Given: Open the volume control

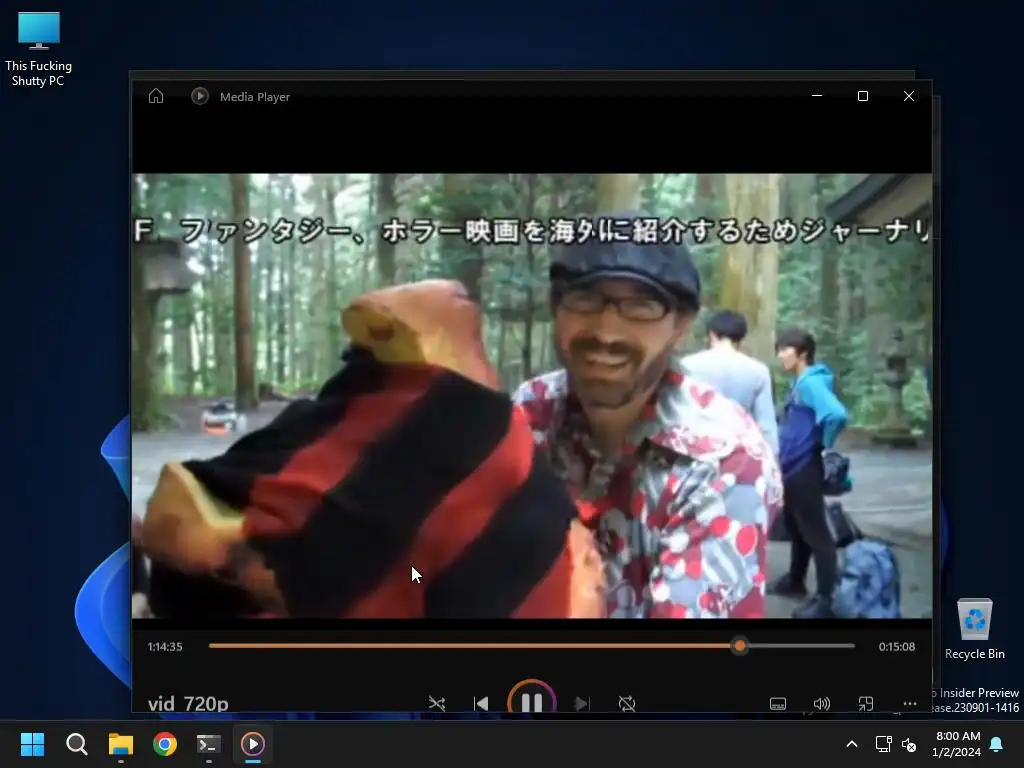Looking at the screenshot, I should 822,703.
